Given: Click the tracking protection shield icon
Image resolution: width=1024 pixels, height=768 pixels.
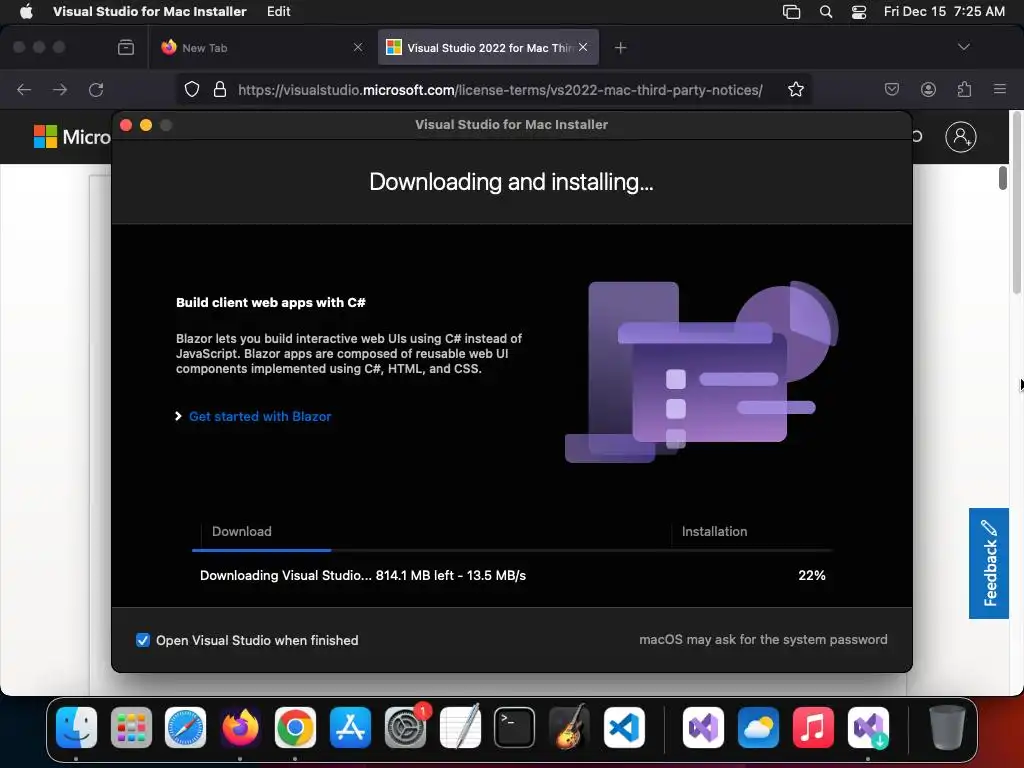Looking at the screenshot, I should 191,89.
